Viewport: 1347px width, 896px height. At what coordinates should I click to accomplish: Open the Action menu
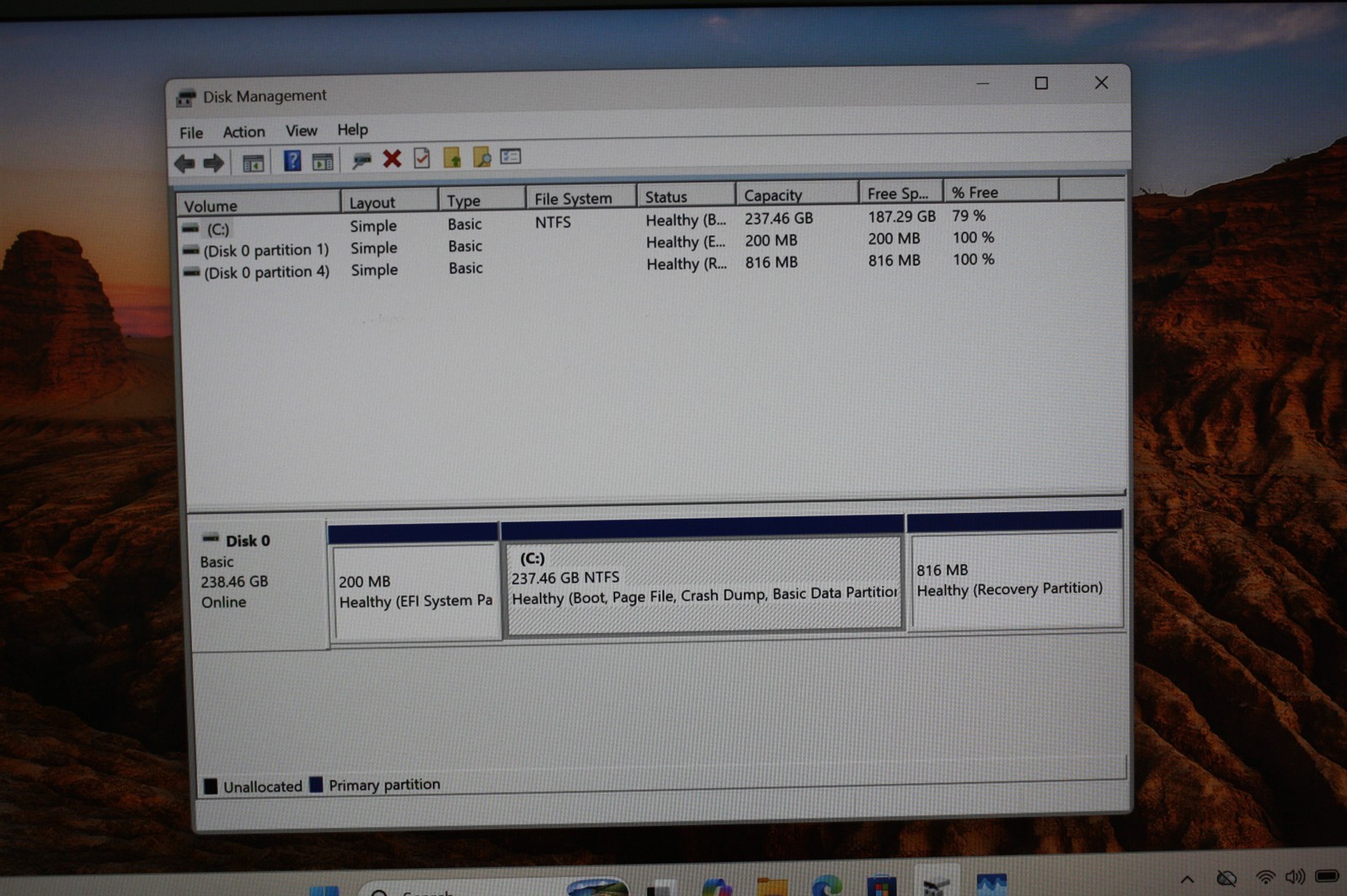[243, 131]
